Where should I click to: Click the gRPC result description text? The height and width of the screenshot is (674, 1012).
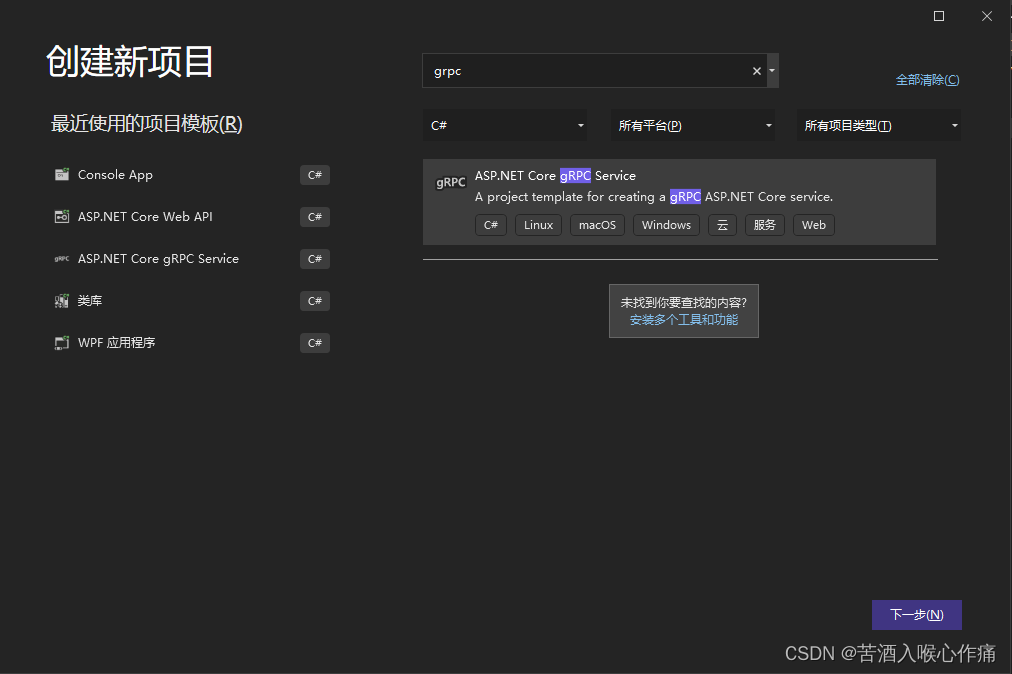click(x=654, y=197)
